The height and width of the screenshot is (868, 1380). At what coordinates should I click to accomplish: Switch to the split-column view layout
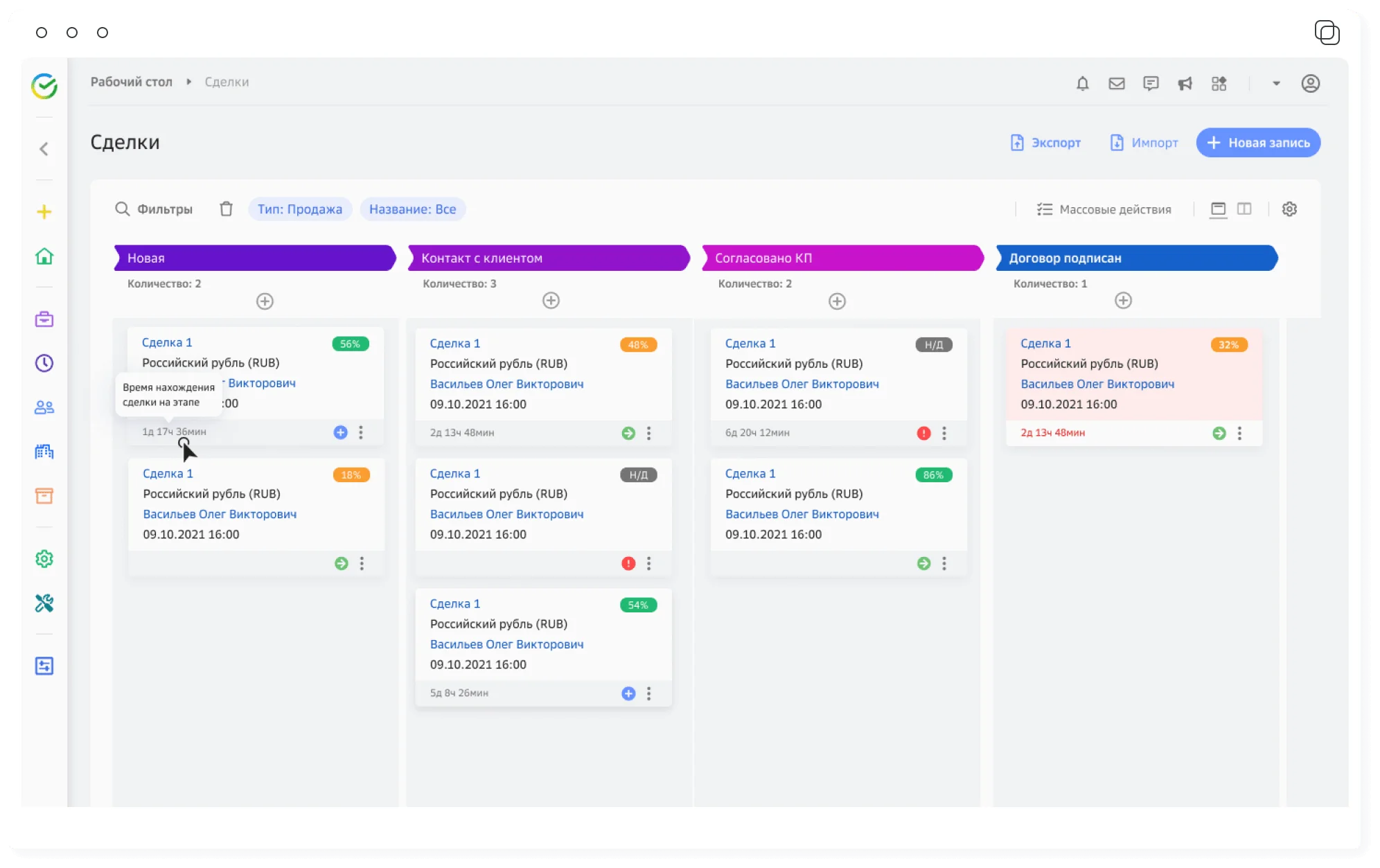[x=1244, y=209]
